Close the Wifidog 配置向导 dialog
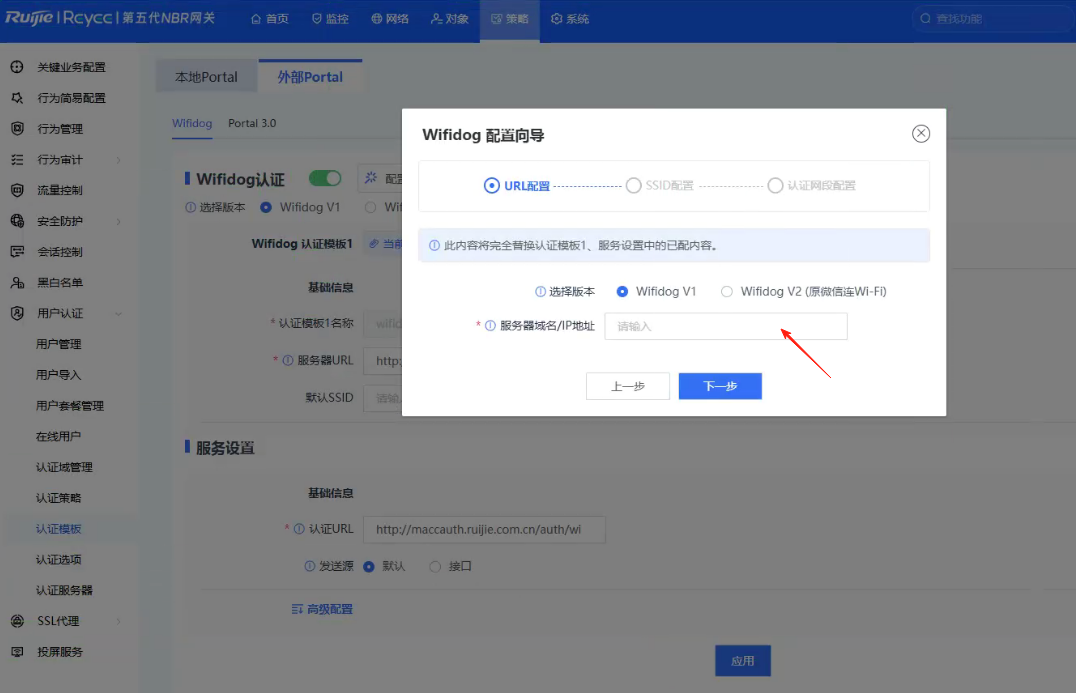 click(921, 134)
